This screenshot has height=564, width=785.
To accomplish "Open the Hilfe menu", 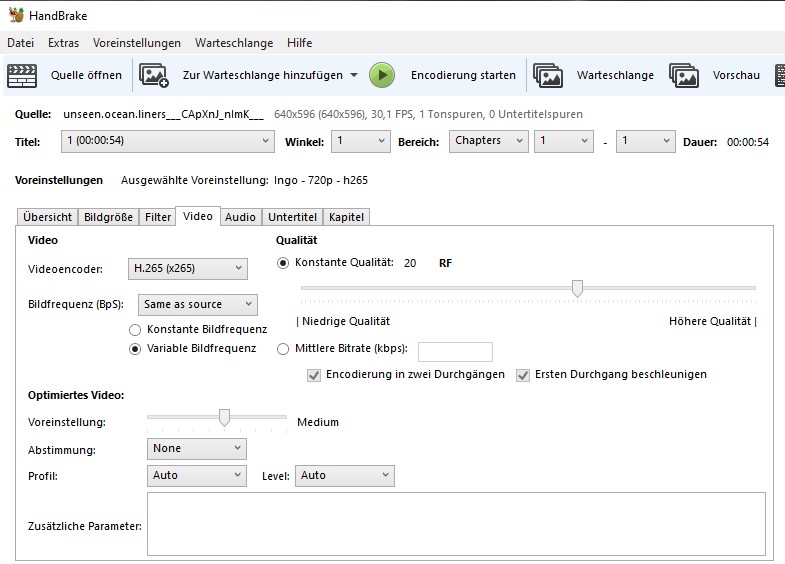I will [x=299, y=43].
